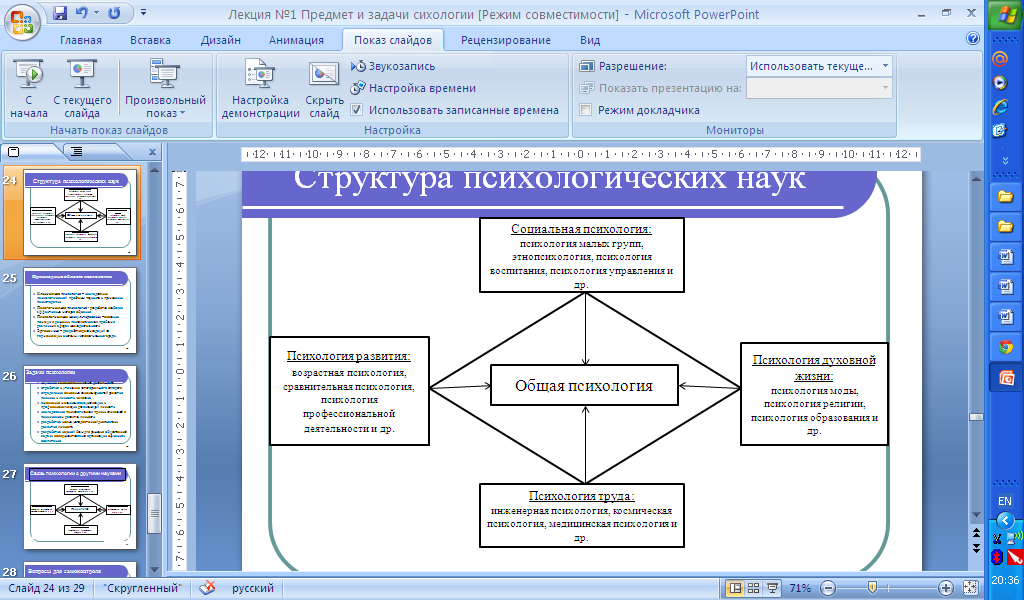
Task: Open the undo history dropdown arrow
Action: point(96,12)
